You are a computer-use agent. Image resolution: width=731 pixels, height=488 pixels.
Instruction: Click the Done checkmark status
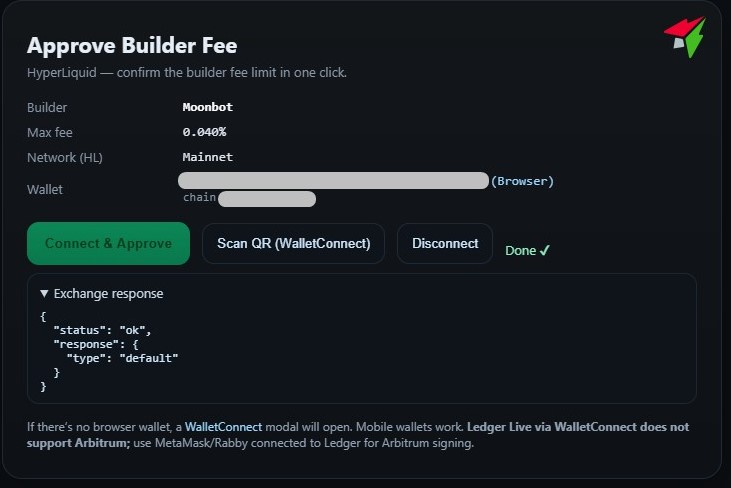528,250
